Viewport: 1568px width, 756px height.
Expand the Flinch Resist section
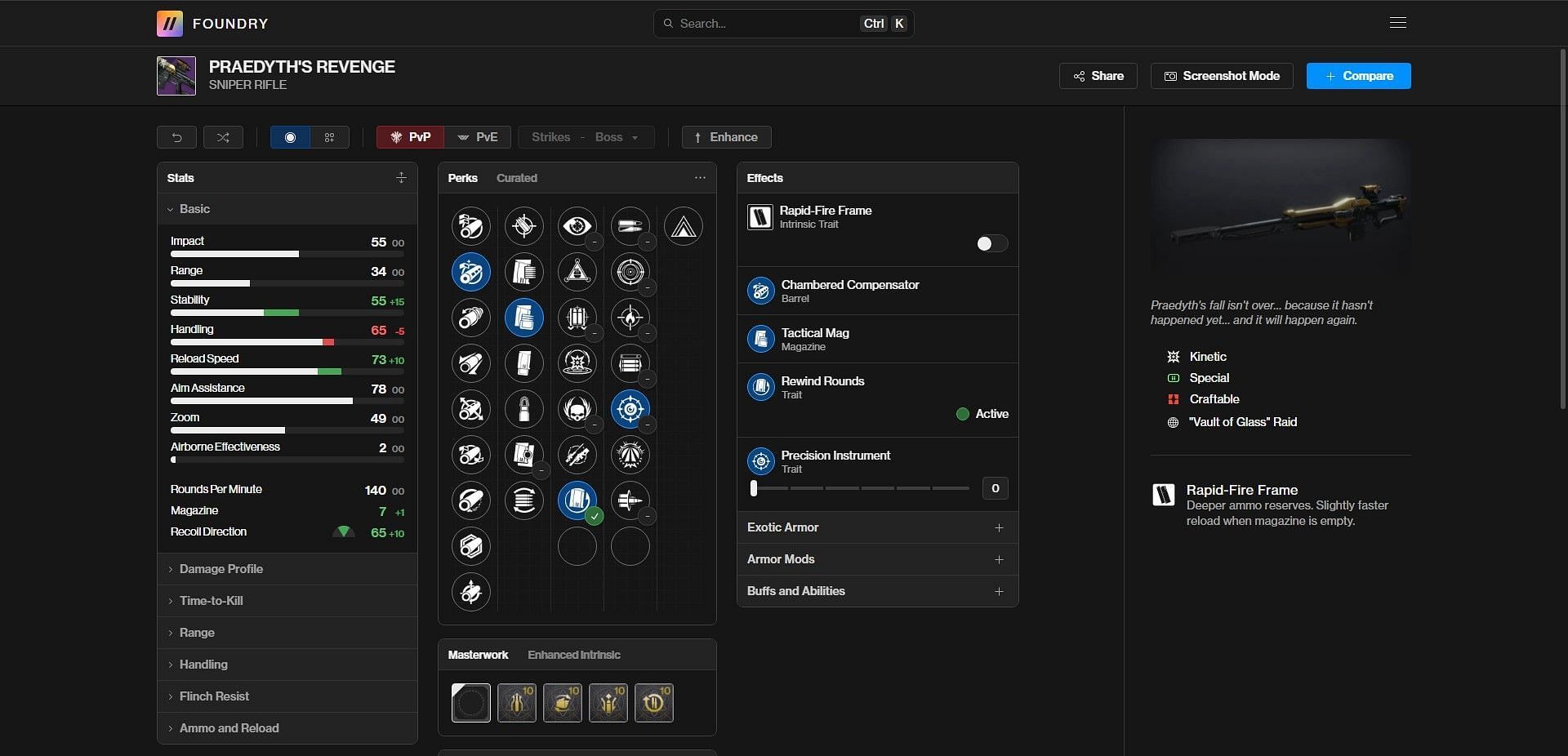(x=287, y=696)
